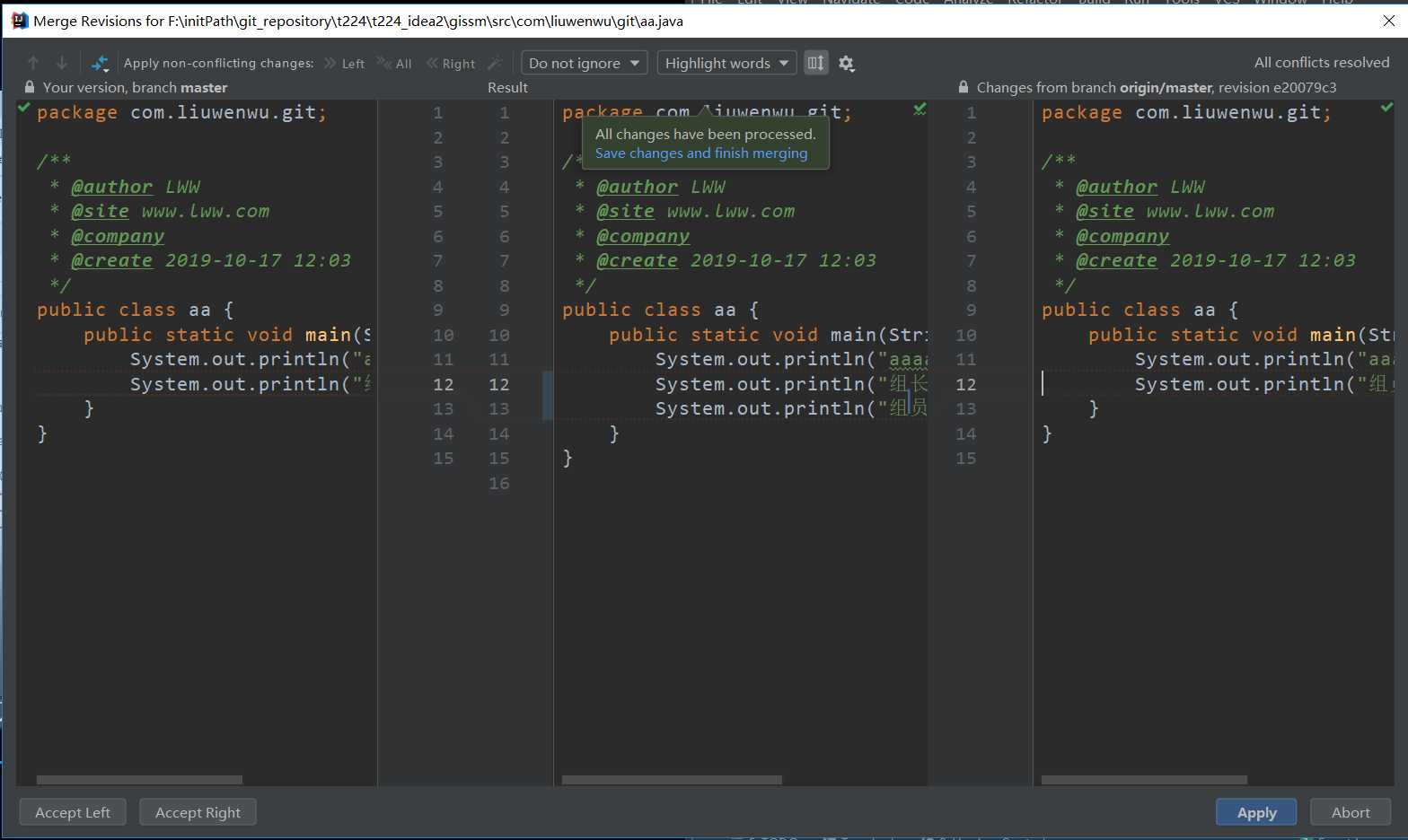Click '@site' tag in the left pane
Screen dimensions: 1408x840
[100, 212]
